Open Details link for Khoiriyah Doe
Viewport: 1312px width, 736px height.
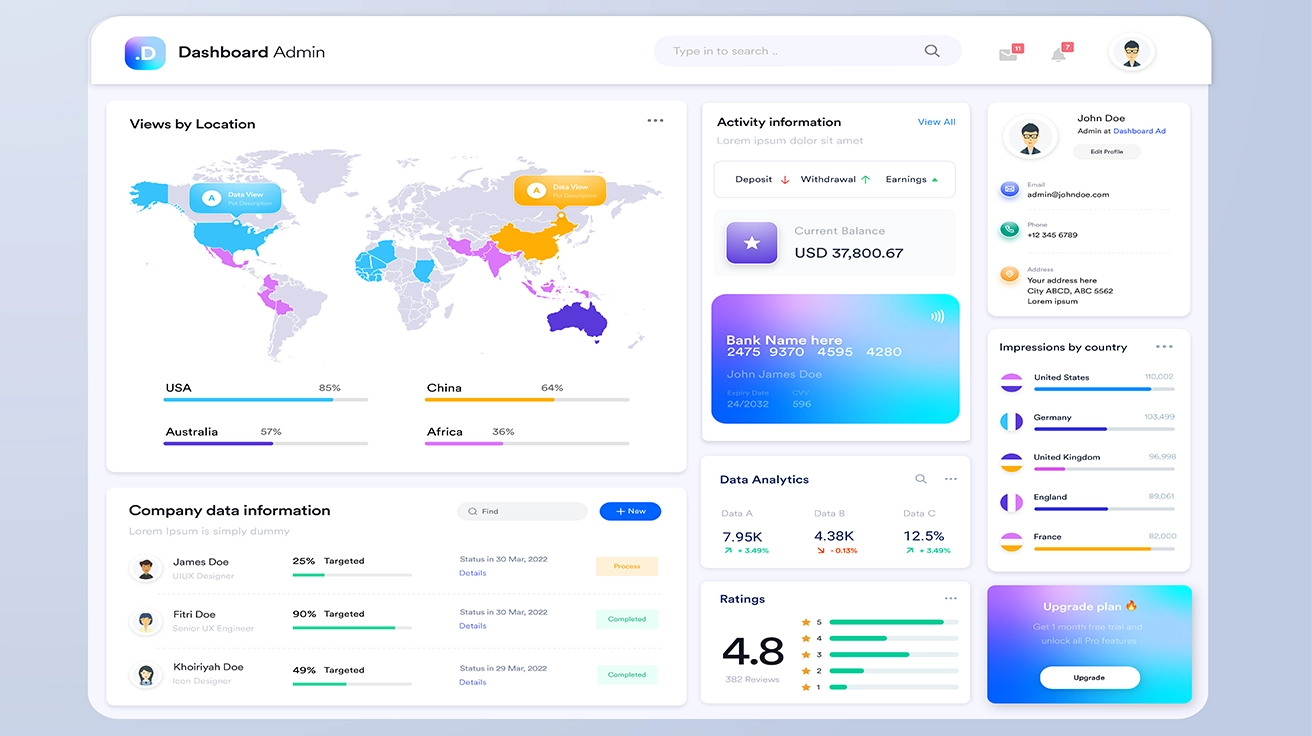[x=473, y=682]
